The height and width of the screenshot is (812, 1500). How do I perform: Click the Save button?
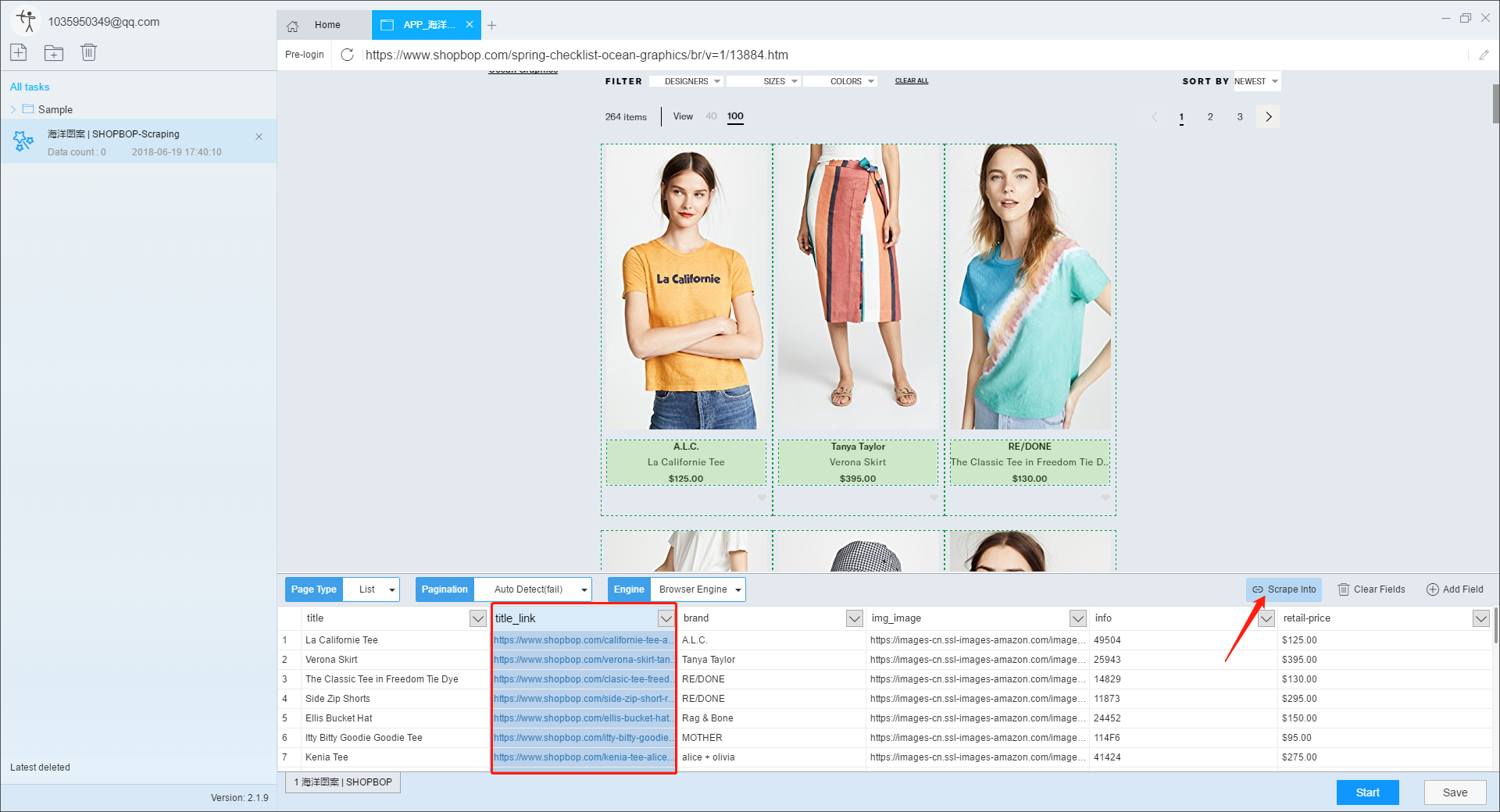(x=1455, y=792)
